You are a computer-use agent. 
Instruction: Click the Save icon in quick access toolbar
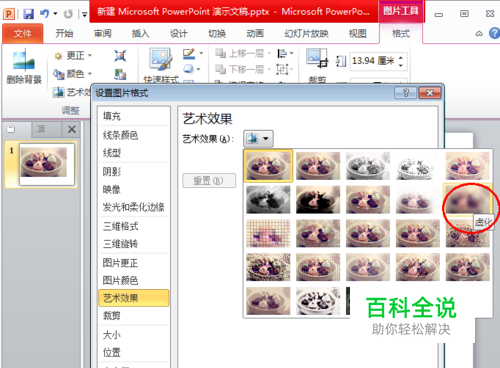tap(29, 14)
